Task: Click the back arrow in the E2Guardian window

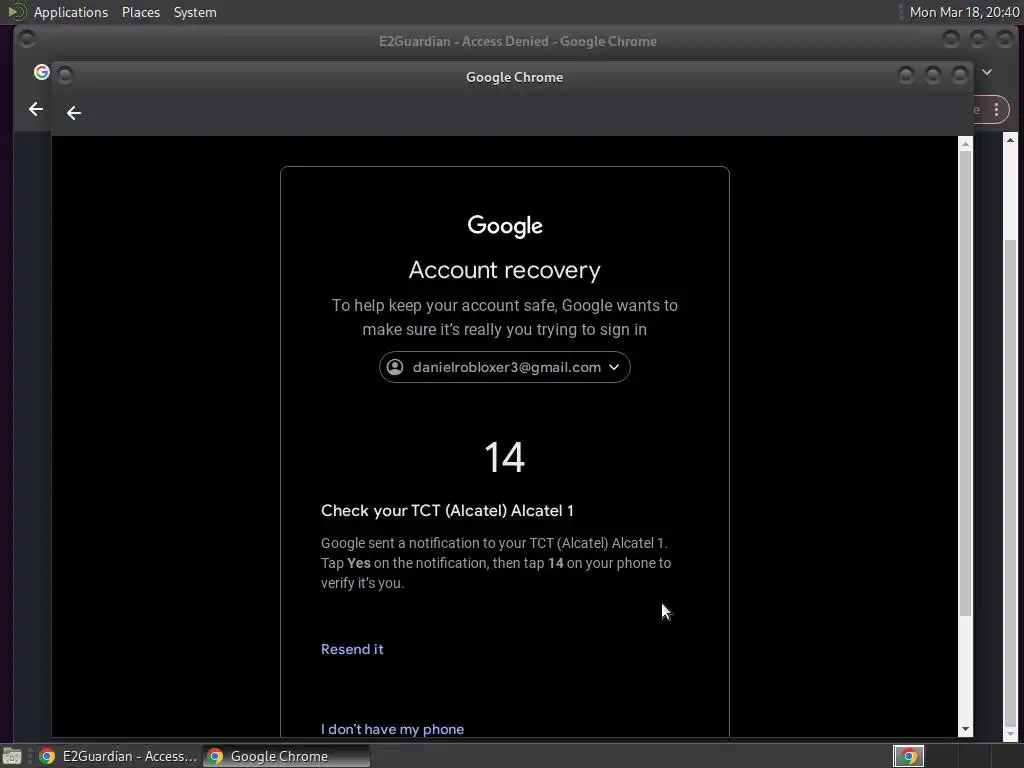Action: coord(36,109)
